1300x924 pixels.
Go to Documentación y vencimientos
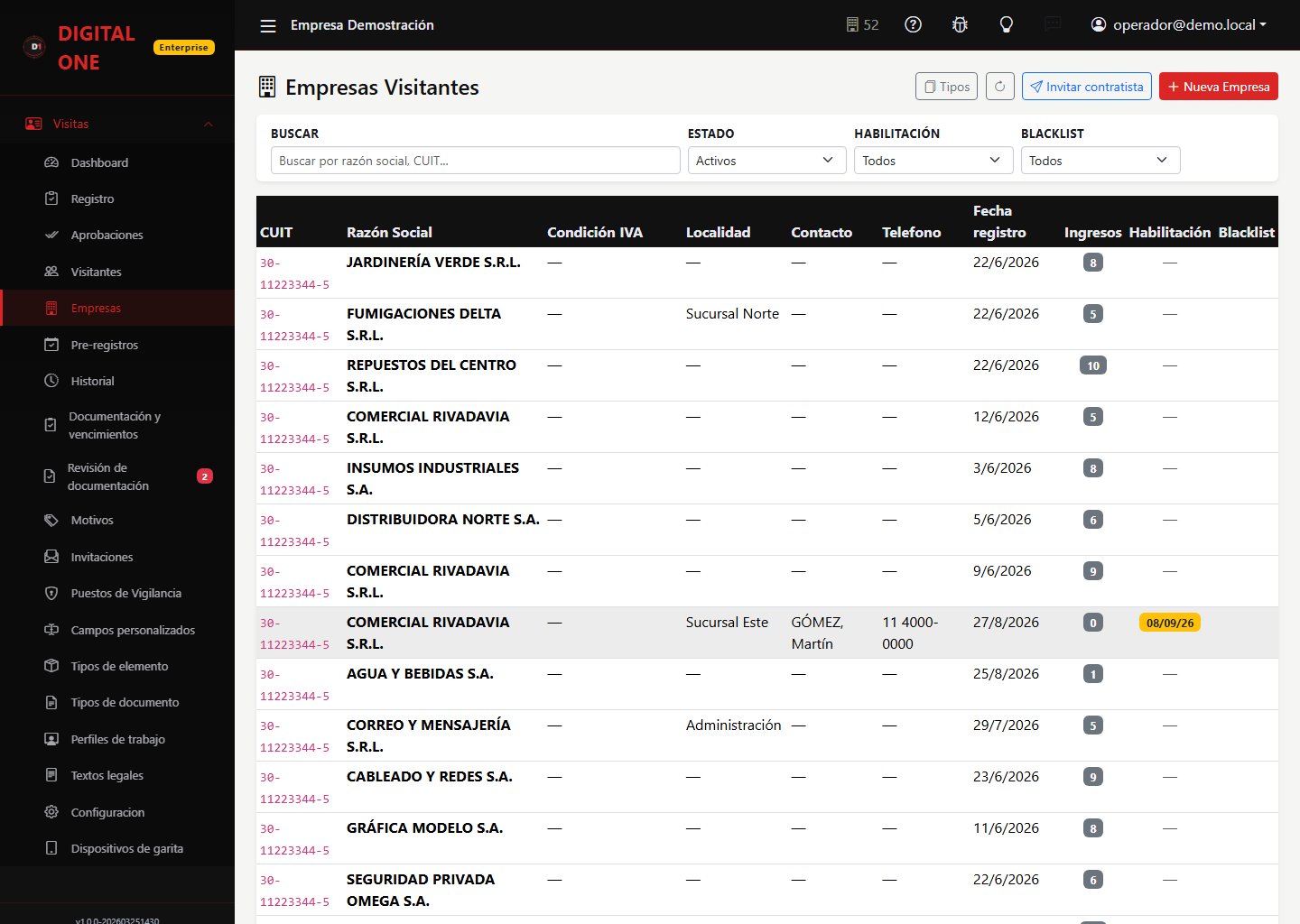click(x=117, y=425)
